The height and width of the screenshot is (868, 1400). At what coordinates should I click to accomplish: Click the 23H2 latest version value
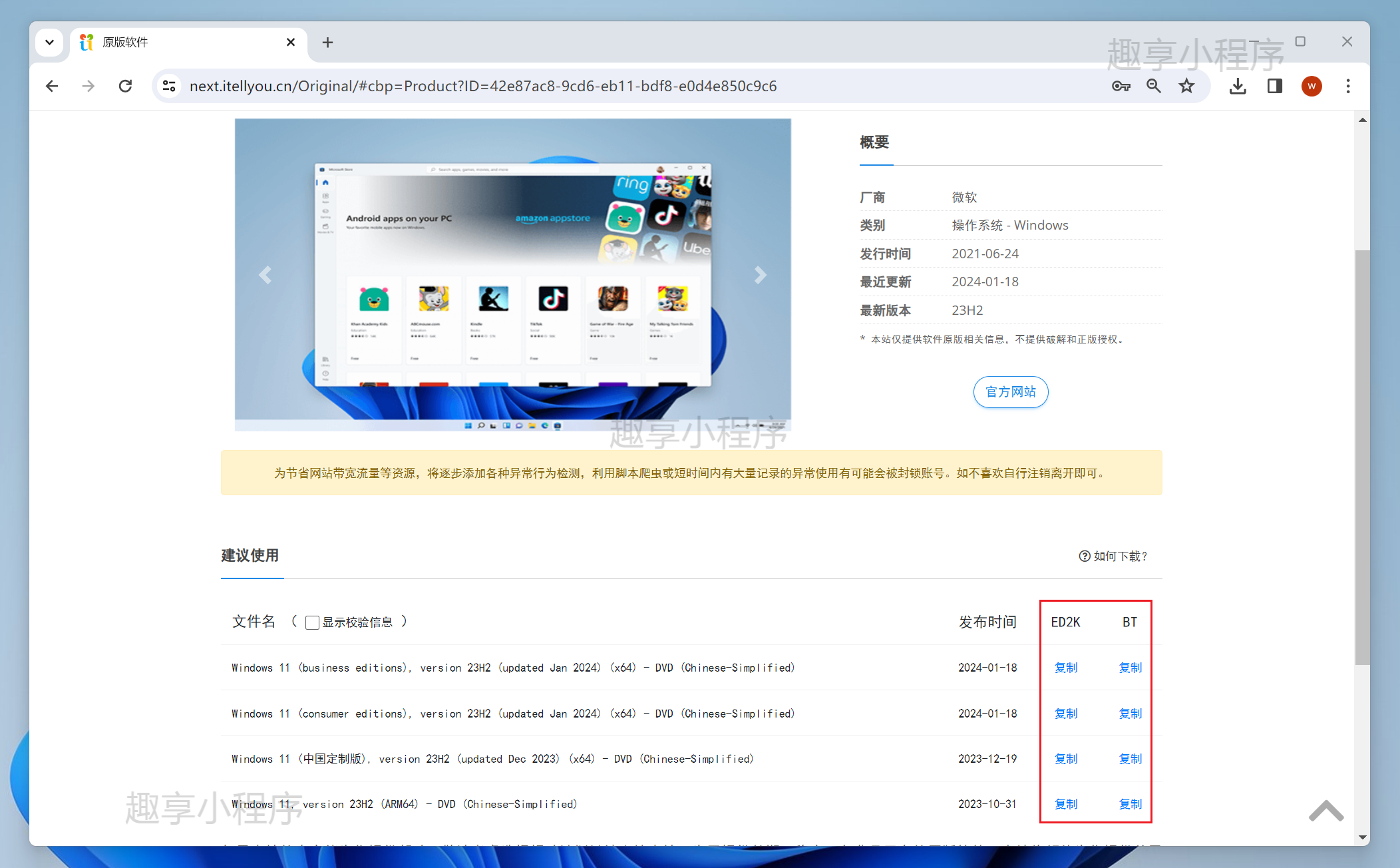coord(967,310)
